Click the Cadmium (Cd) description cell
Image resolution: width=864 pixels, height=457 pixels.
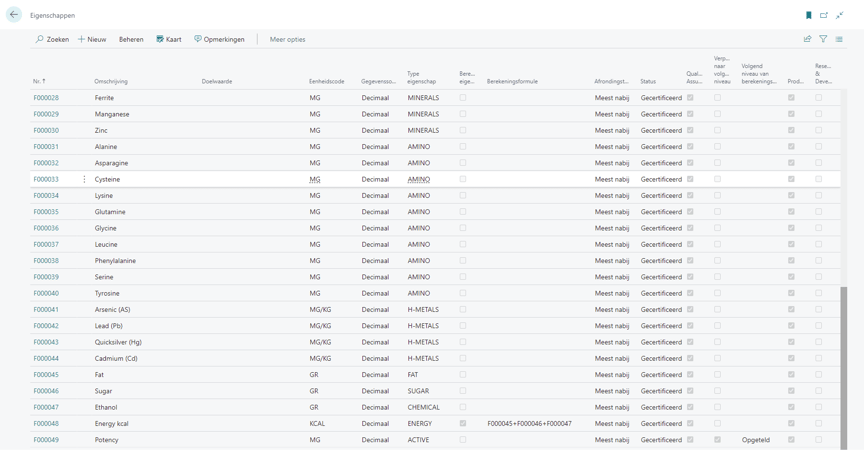(116, 358)
